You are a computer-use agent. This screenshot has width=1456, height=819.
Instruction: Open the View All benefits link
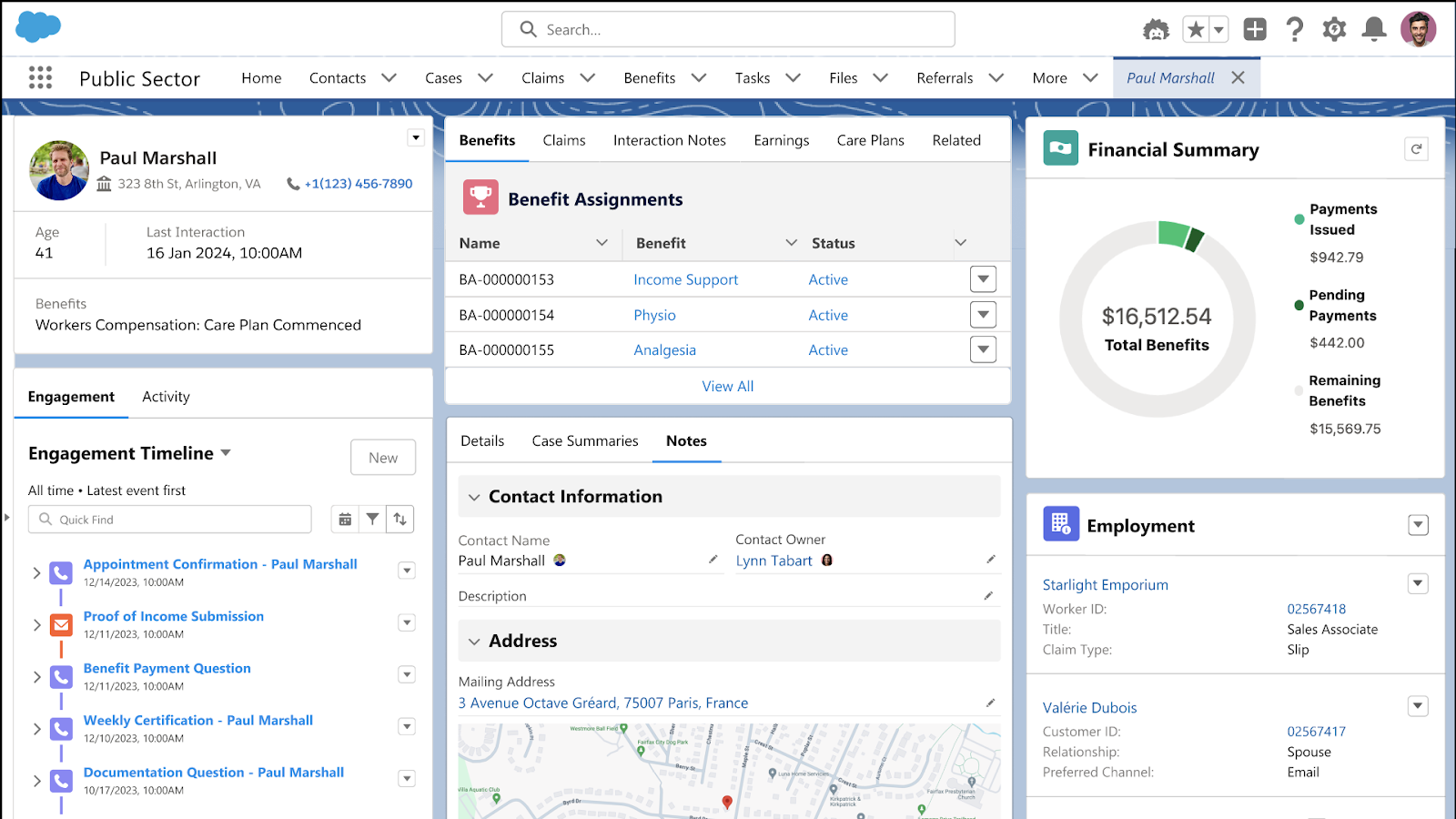727,387
